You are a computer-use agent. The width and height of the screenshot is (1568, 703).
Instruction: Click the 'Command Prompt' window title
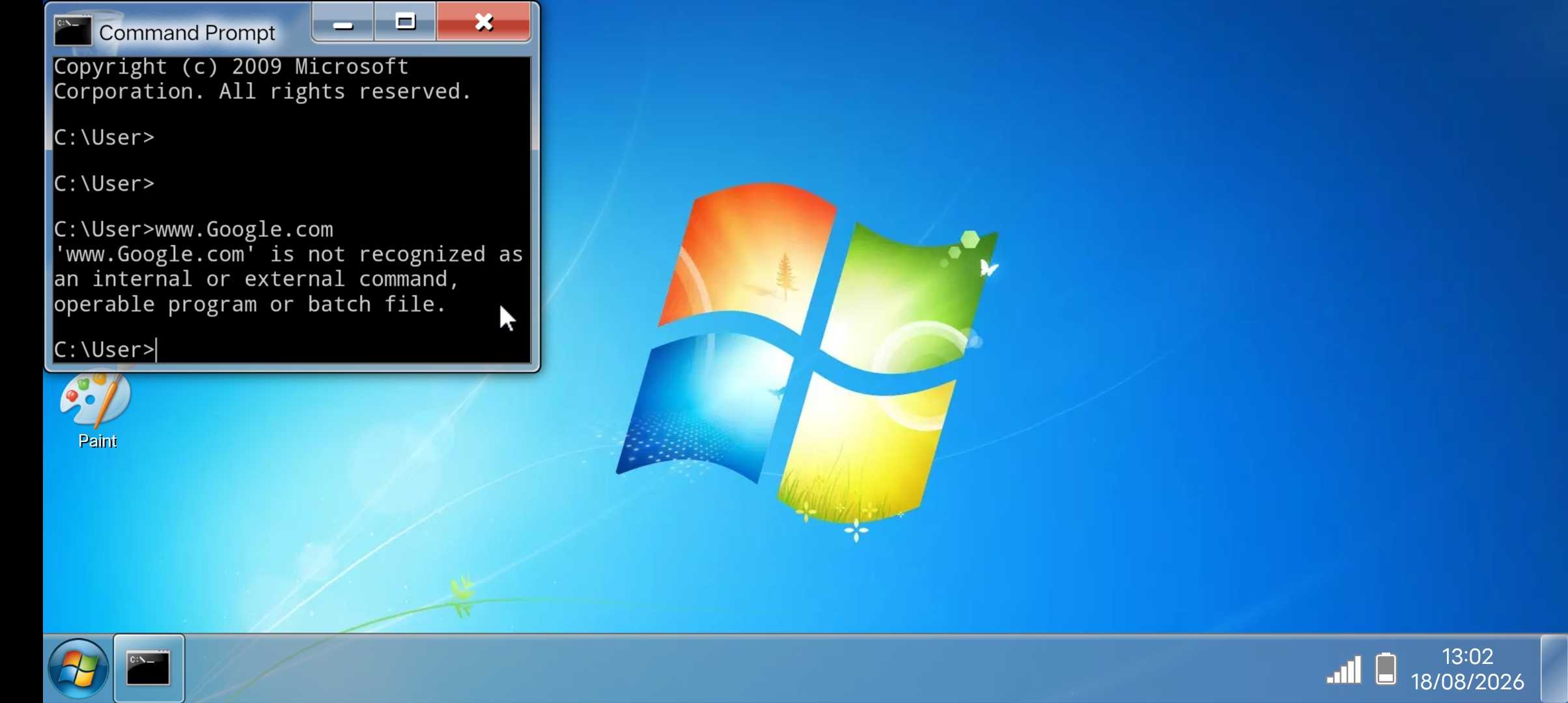click(x=187, y=33)
